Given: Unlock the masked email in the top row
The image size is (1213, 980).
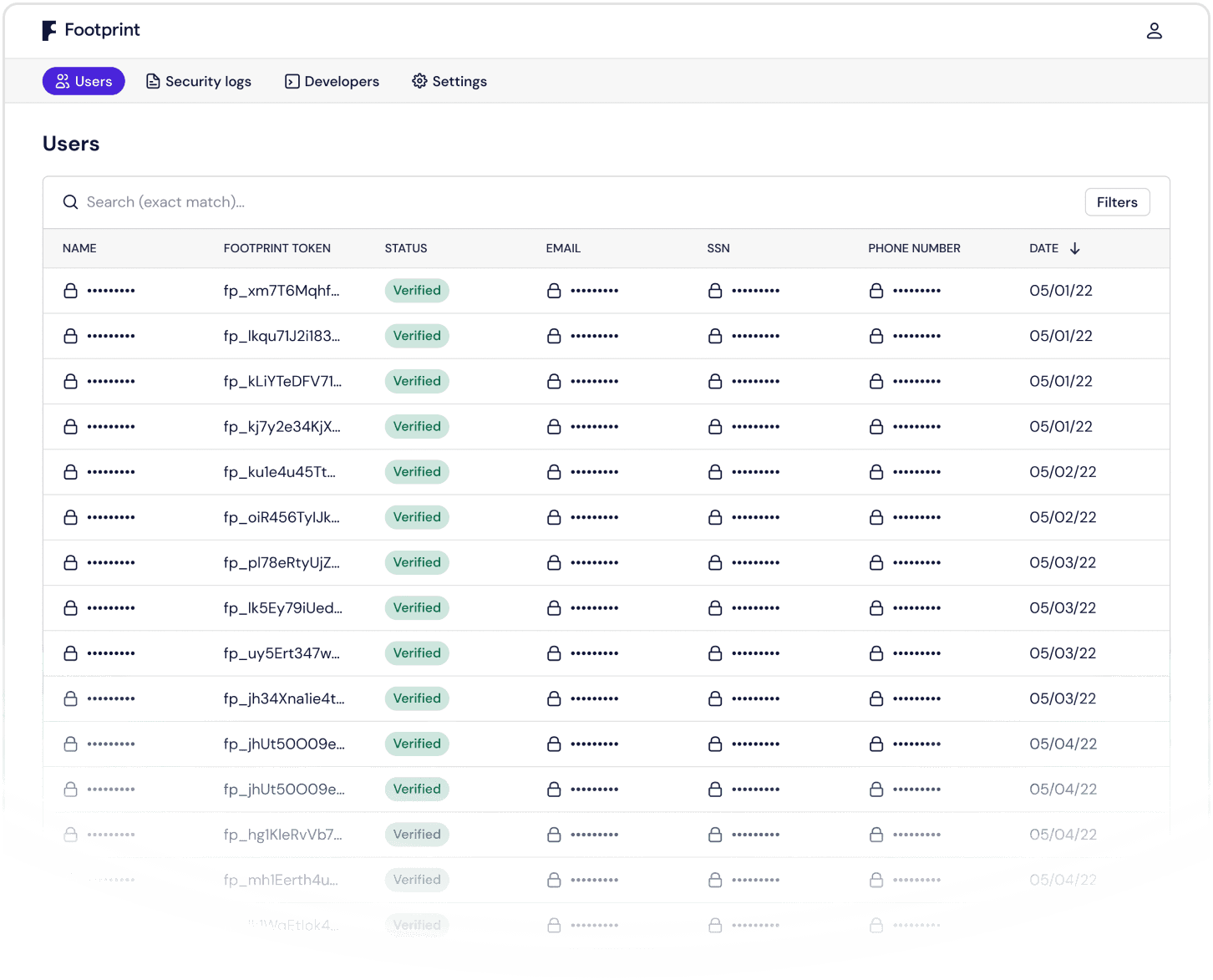Looking at the screenshot, I should click(x=554, y=290).
